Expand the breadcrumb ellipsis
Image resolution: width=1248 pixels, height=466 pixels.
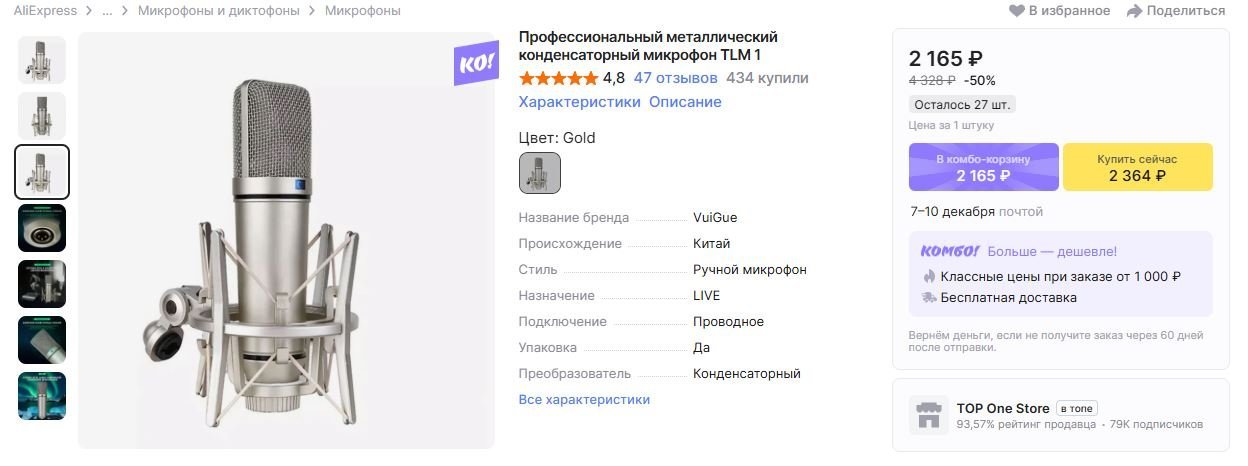tap(108, 11)
